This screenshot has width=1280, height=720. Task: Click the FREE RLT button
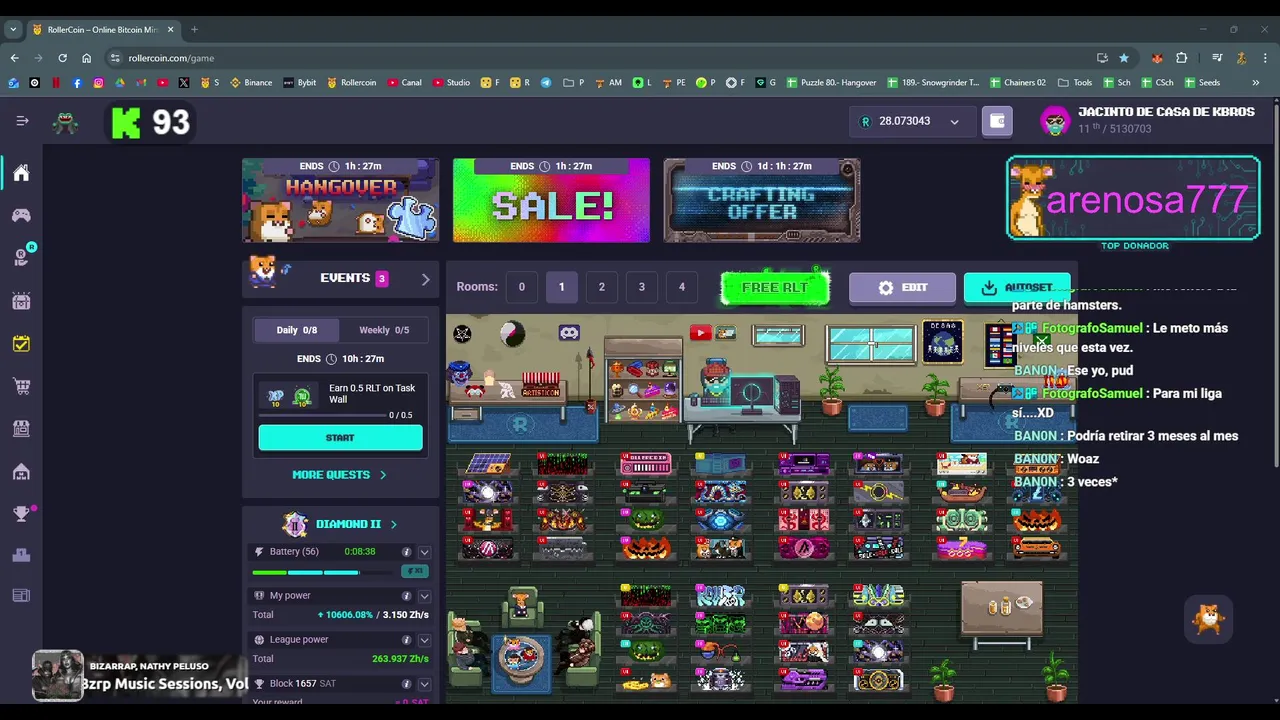point(775,288)
